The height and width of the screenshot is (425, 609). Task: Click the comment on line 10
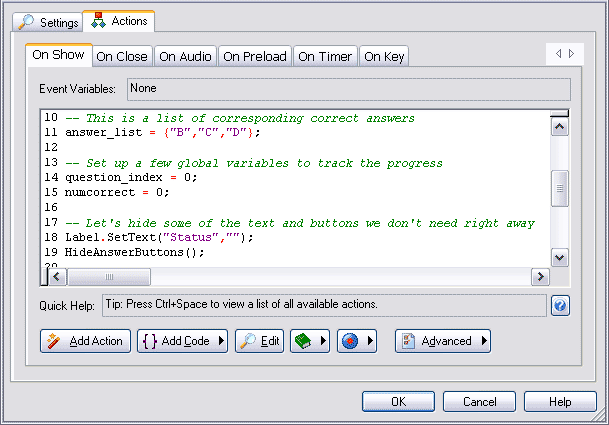click(240, 118)
